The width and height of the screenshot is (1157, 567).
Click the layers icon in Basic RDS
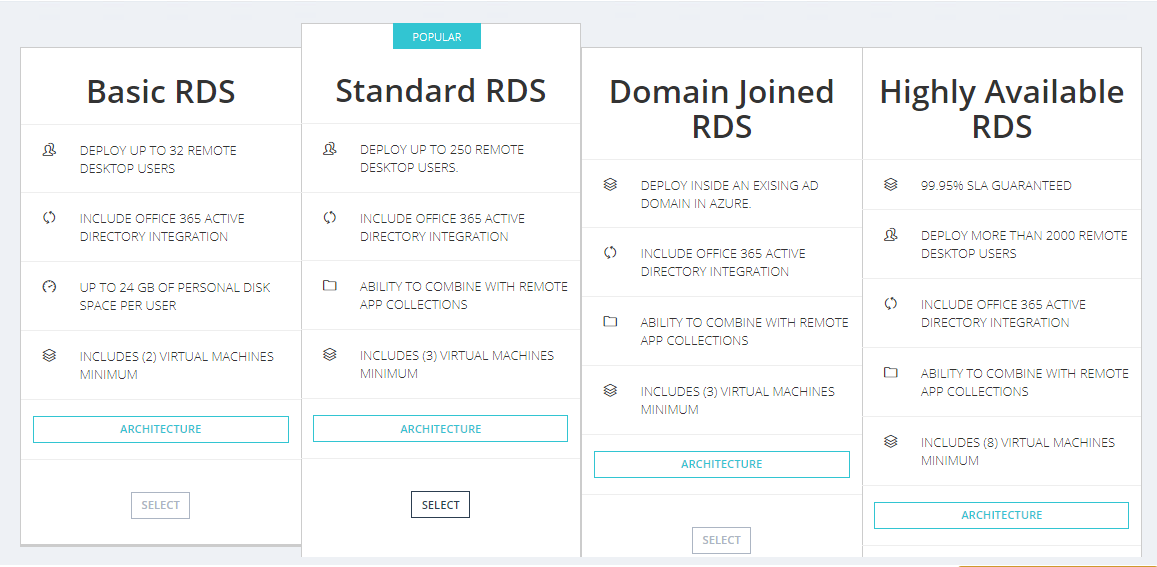[x=49, y=356]
